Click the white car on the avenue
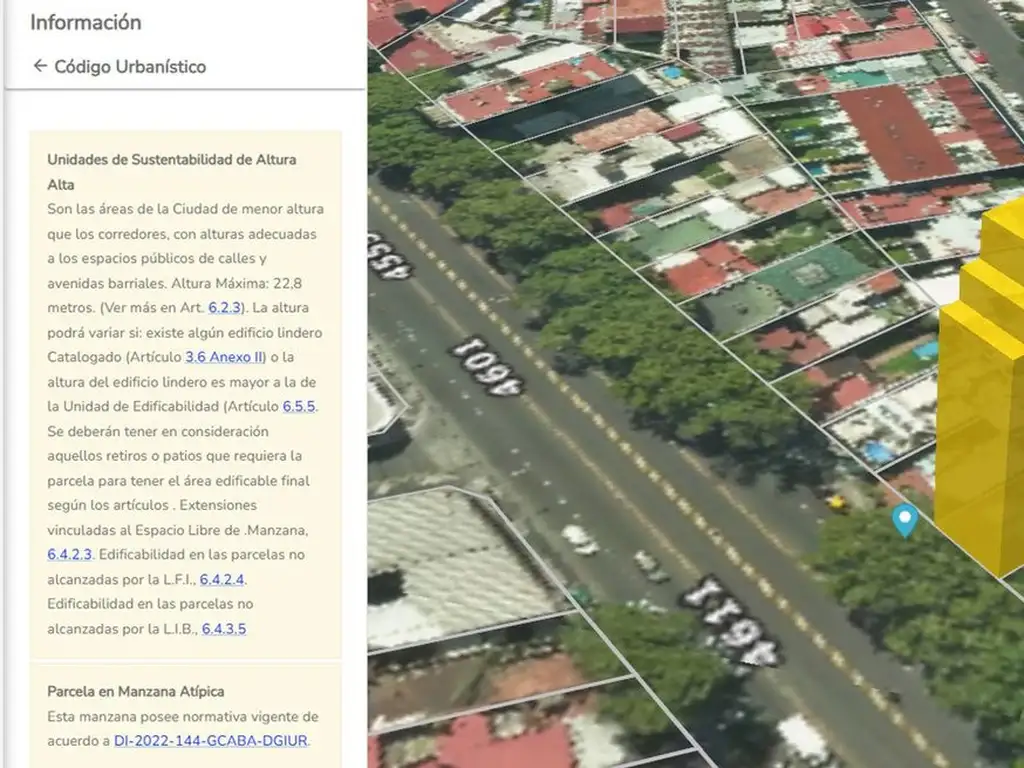 coord(578,539)
